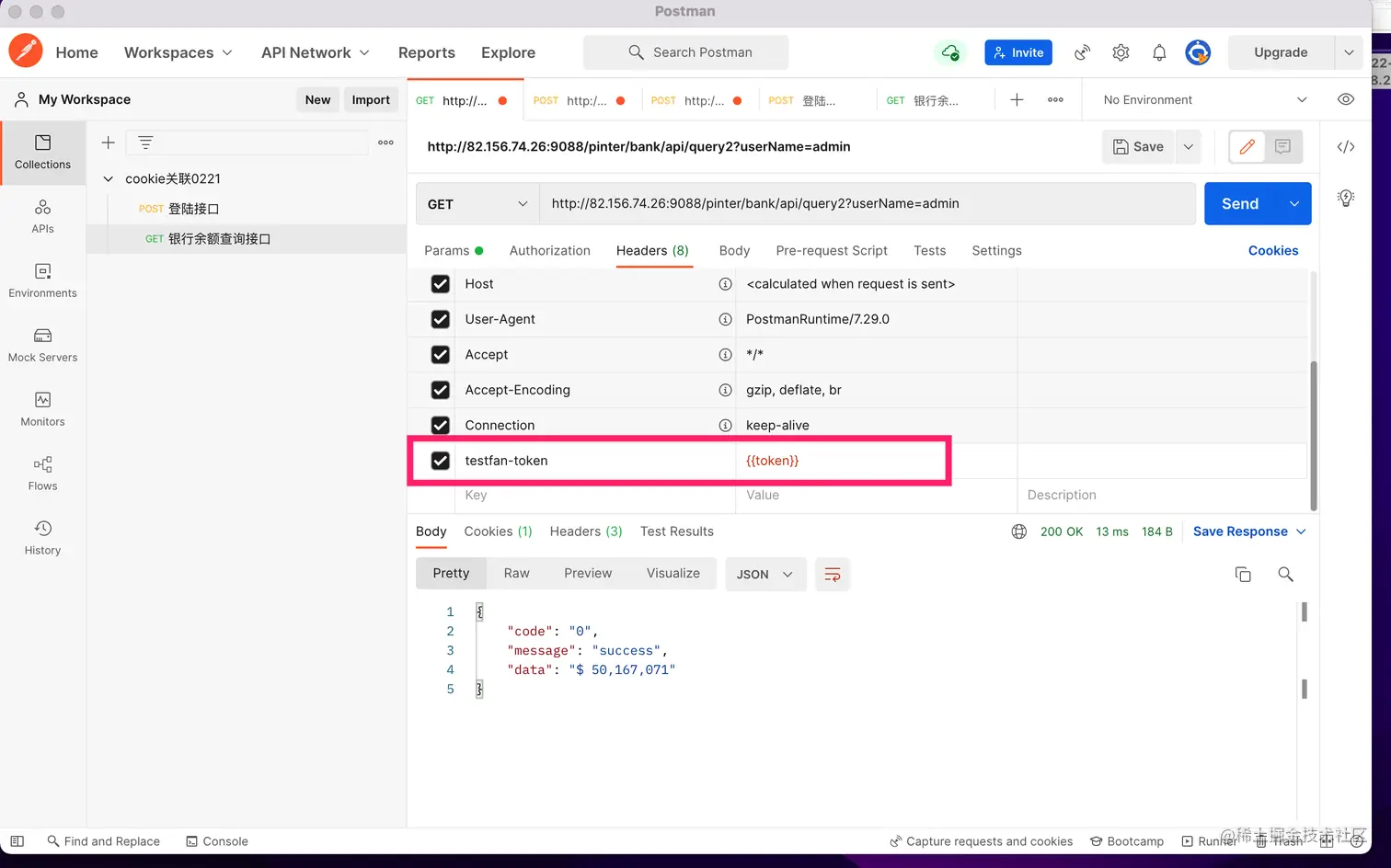This screenshot has width=1391, height=868.
Task: Open environment quick look eye icon
Action: (x=1346, y=99)
